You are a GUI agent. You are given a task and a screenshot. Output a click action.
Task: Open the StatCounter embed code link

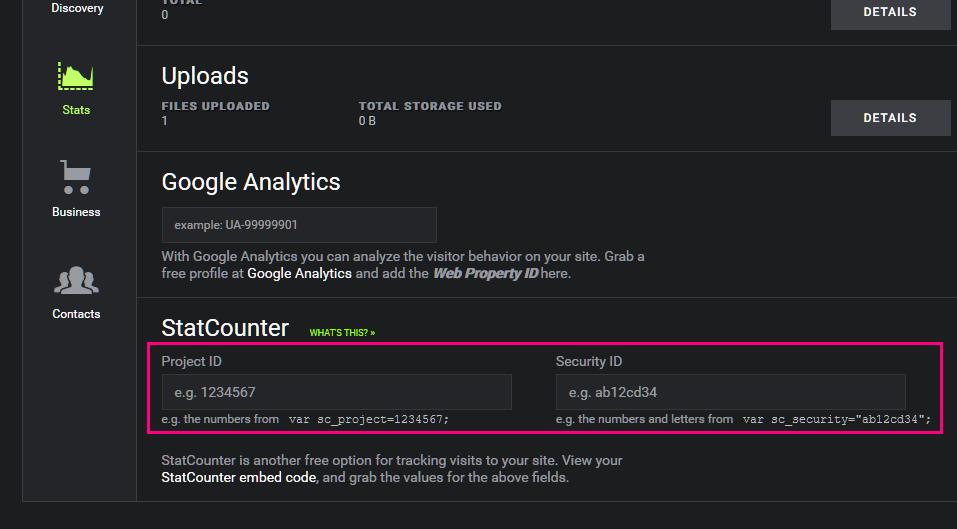239,478
